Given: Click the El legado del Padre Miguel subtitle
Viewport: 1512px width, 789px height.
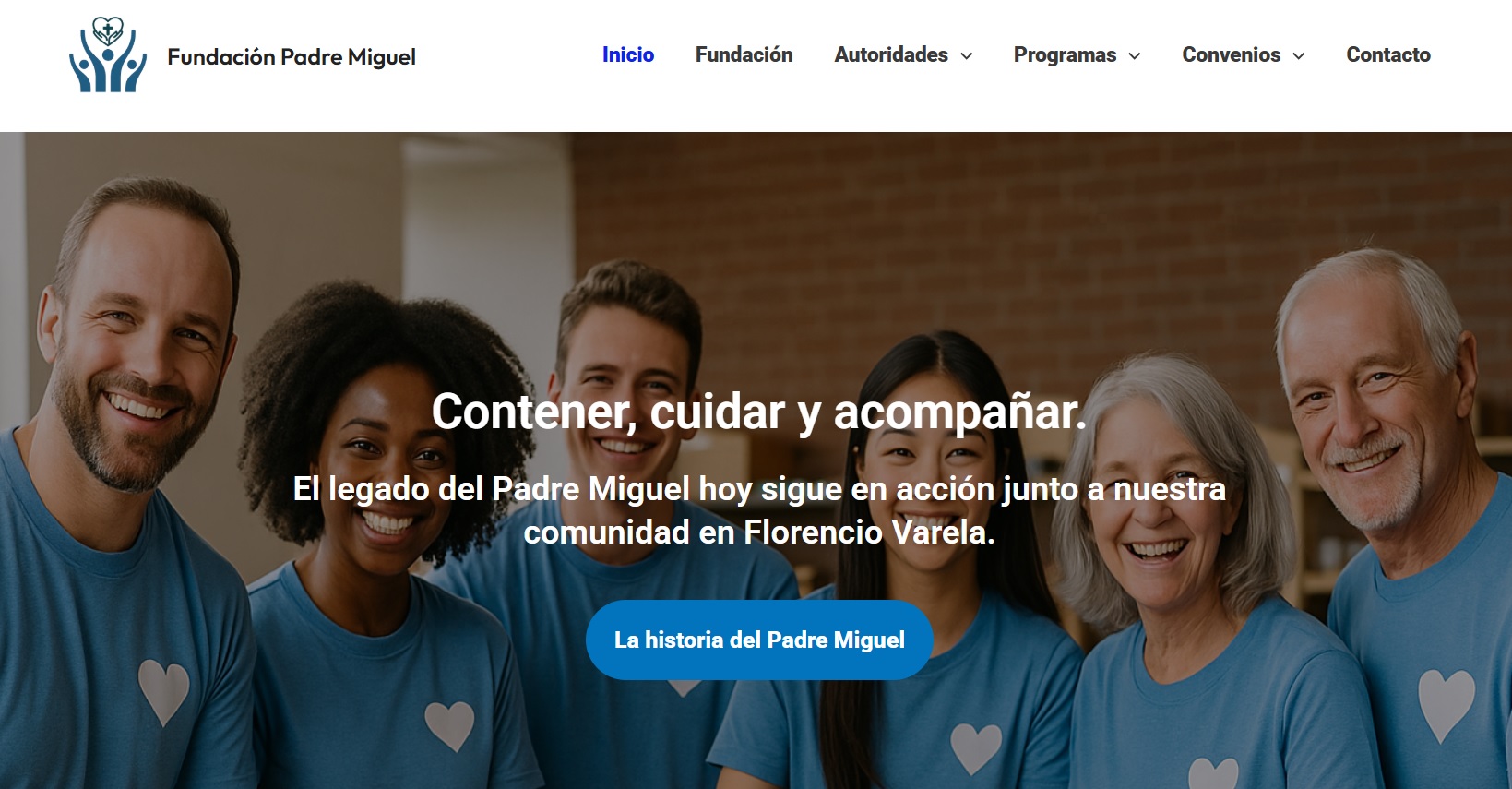Looking at the screenshot, I should pos(759,510).
